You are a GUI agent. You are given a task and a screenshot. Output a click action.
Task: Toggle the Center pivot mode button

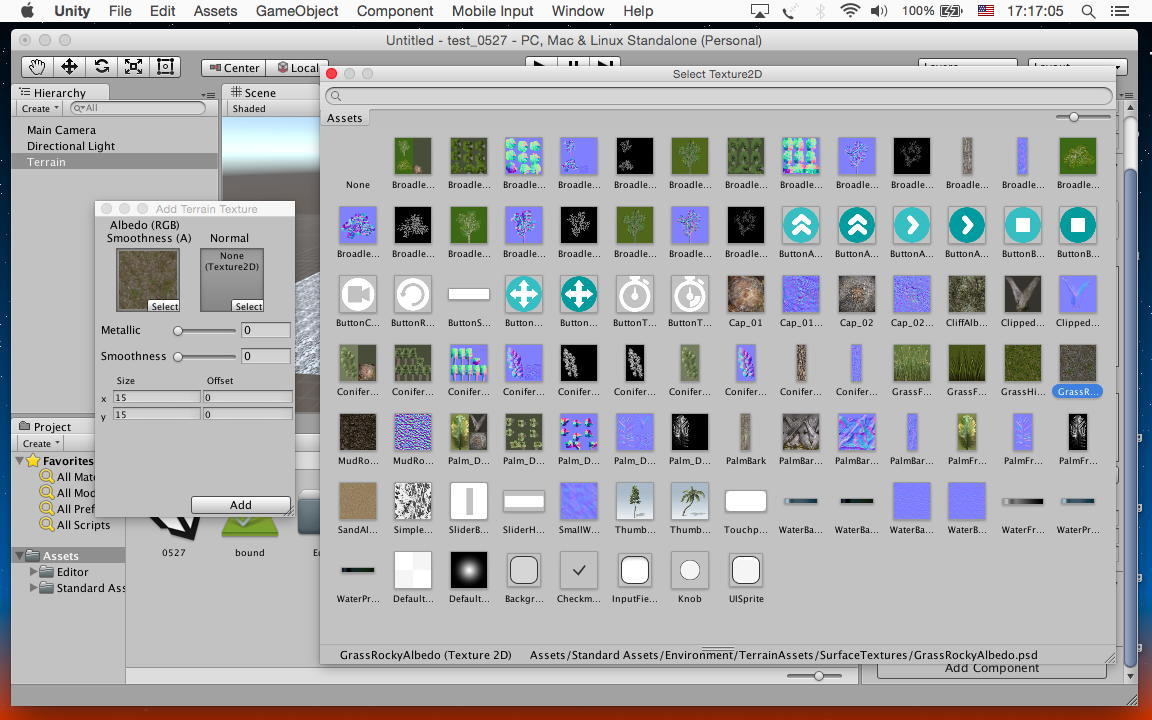pyautogui.click(x=232, y=68)
